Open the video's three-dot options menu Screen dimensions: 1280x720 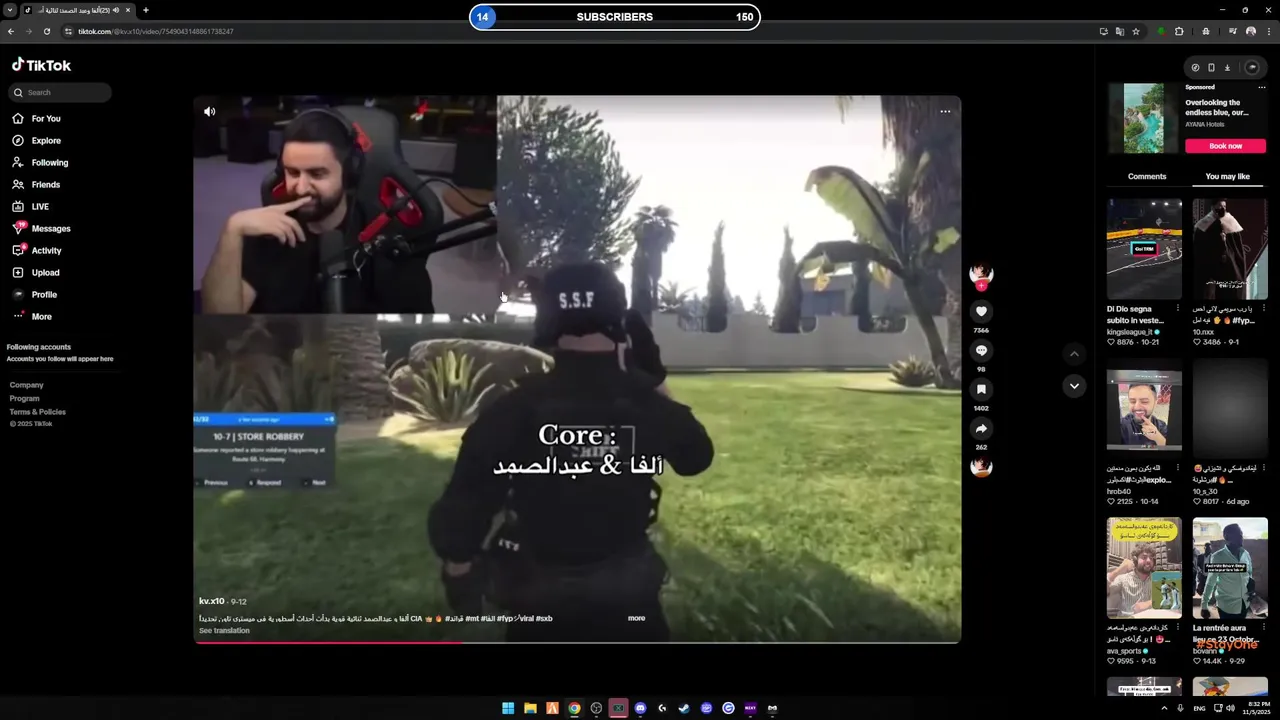[945, 111]
